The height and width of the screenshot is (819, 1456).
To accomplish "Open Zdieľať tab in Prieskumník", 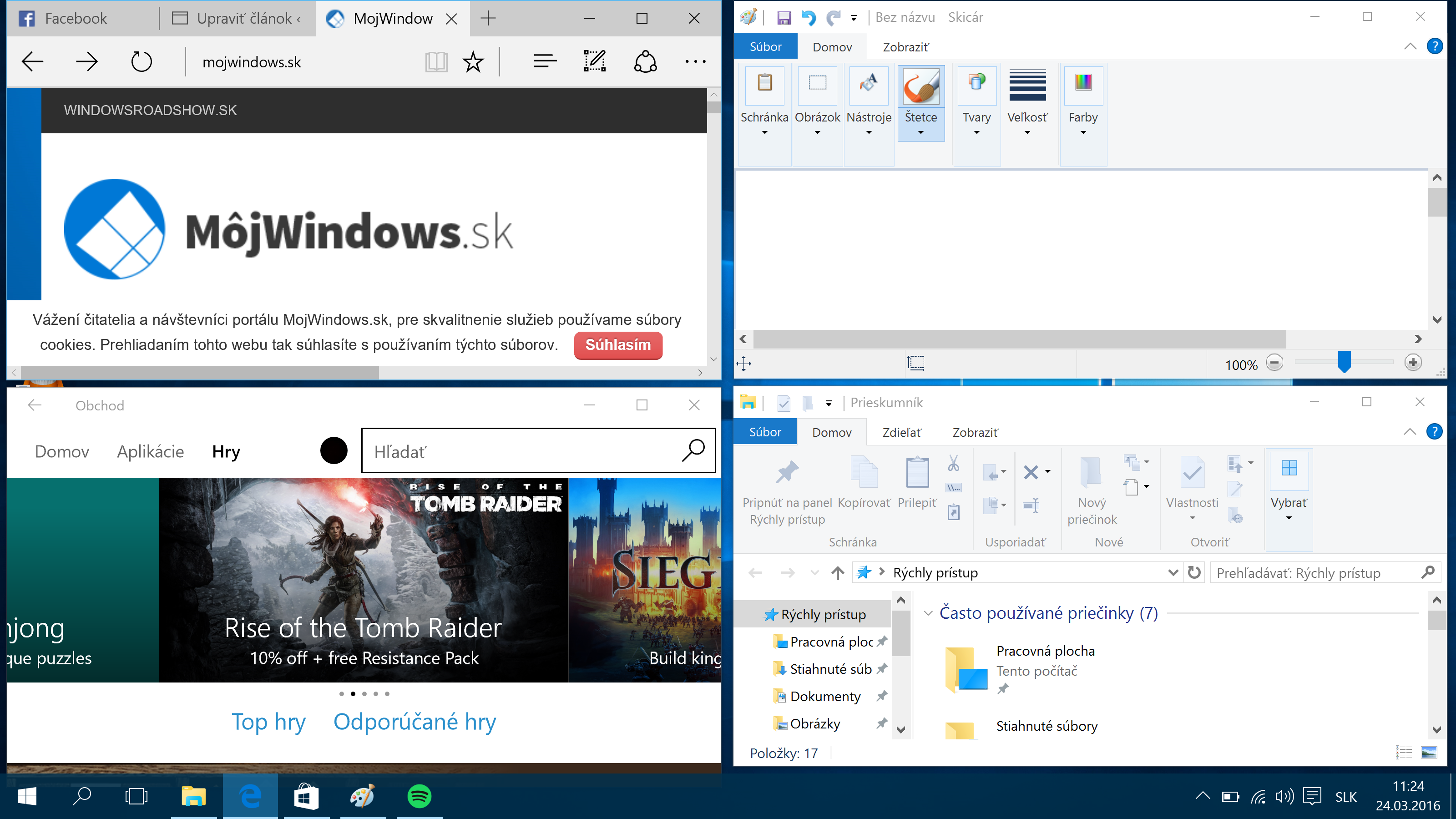I will pos(901,432).
